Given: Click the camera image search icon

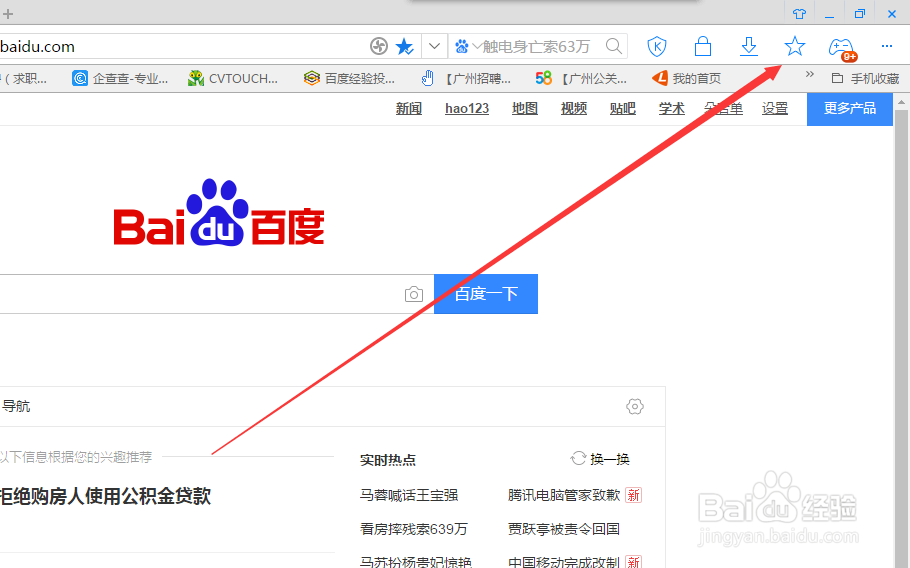Looking at the screenshot, I should pyautogui.click(x=414, y=294).
